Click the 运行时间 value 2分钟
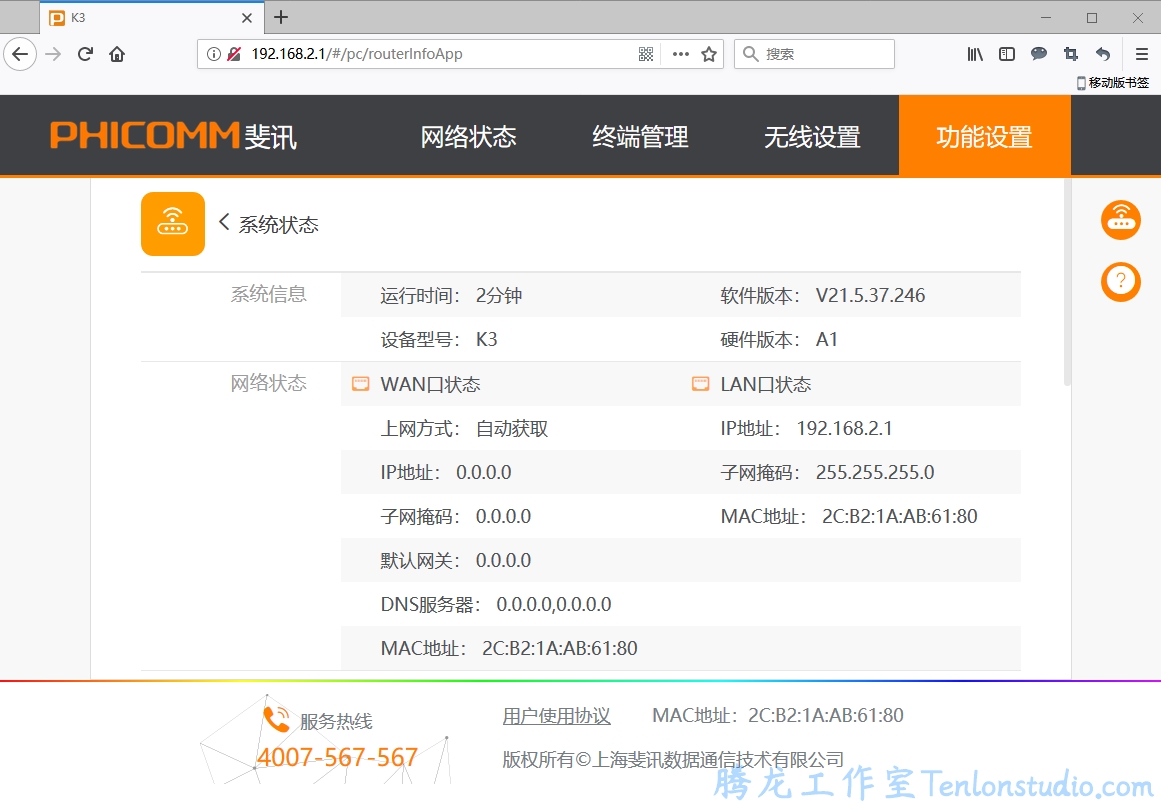 click(499, 295)
